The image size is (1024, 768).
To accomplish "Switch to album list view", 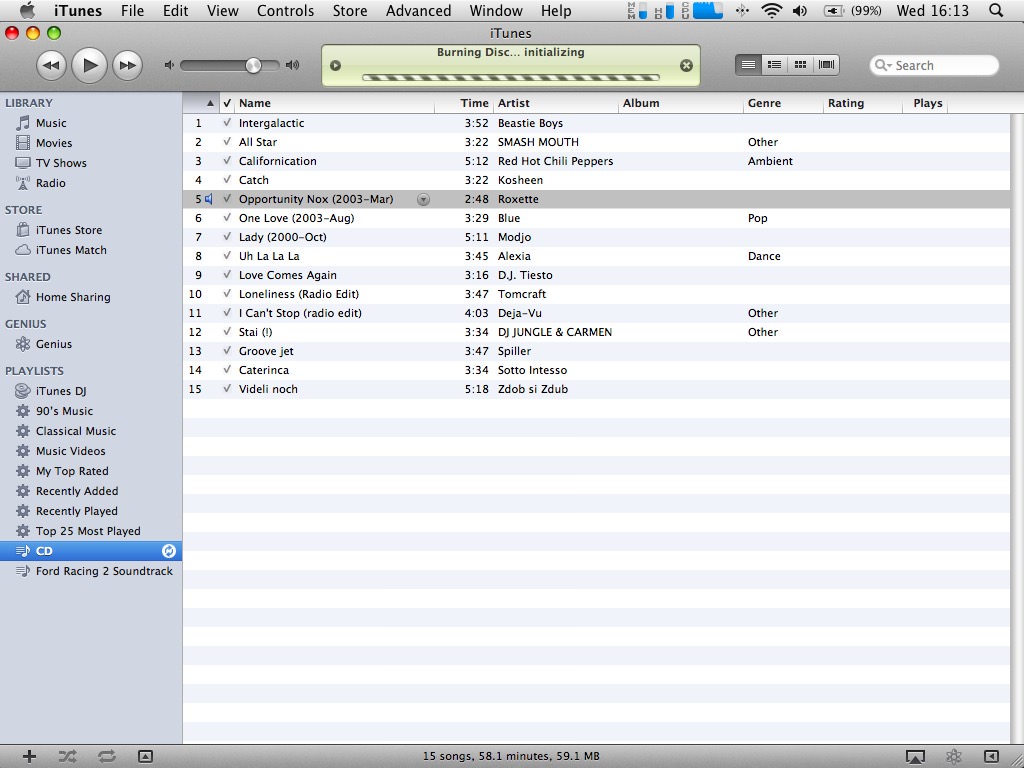I will tap(775, 65).
